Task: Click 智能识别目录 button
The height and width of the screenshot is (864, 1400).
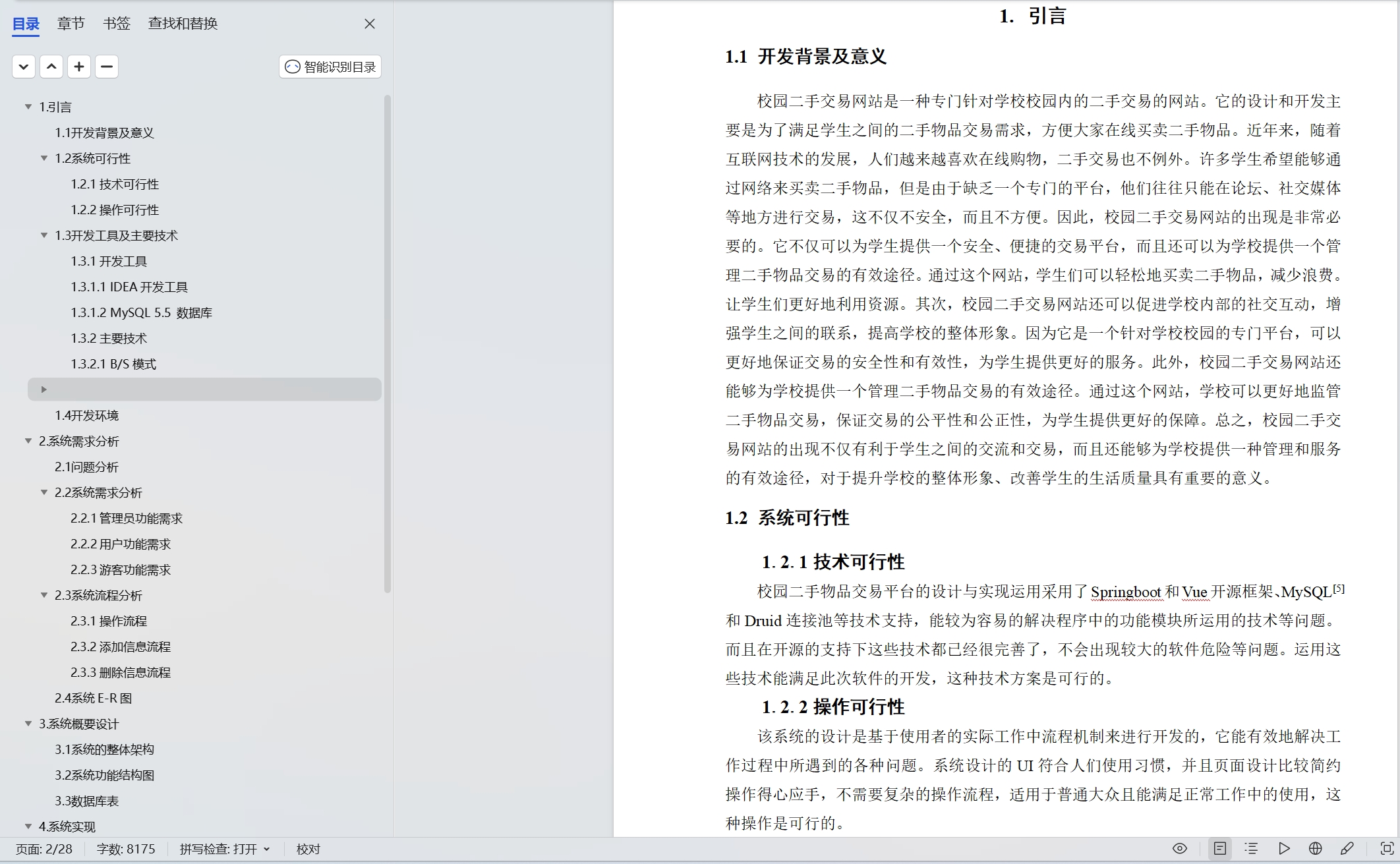Action: pyautogui.click(x=330, y=67)
